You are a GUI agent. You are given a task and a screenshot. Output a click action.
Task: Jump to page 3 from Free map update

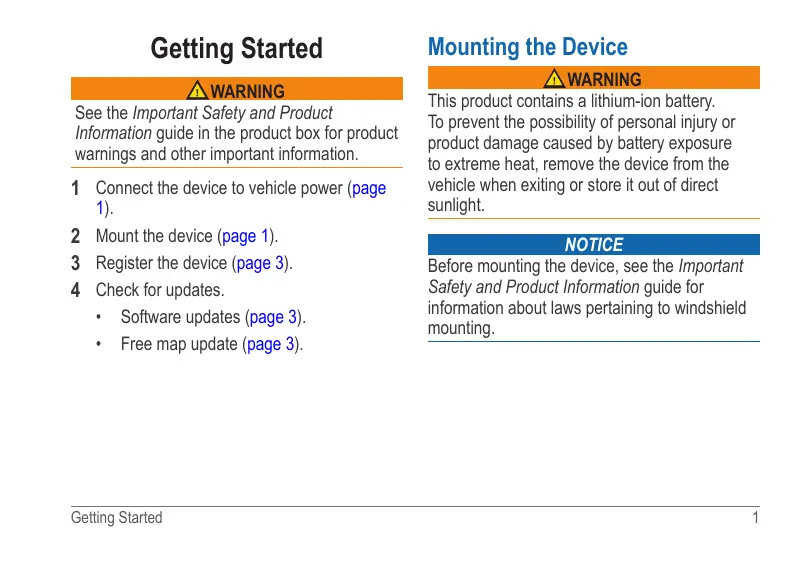coord(270,344)
